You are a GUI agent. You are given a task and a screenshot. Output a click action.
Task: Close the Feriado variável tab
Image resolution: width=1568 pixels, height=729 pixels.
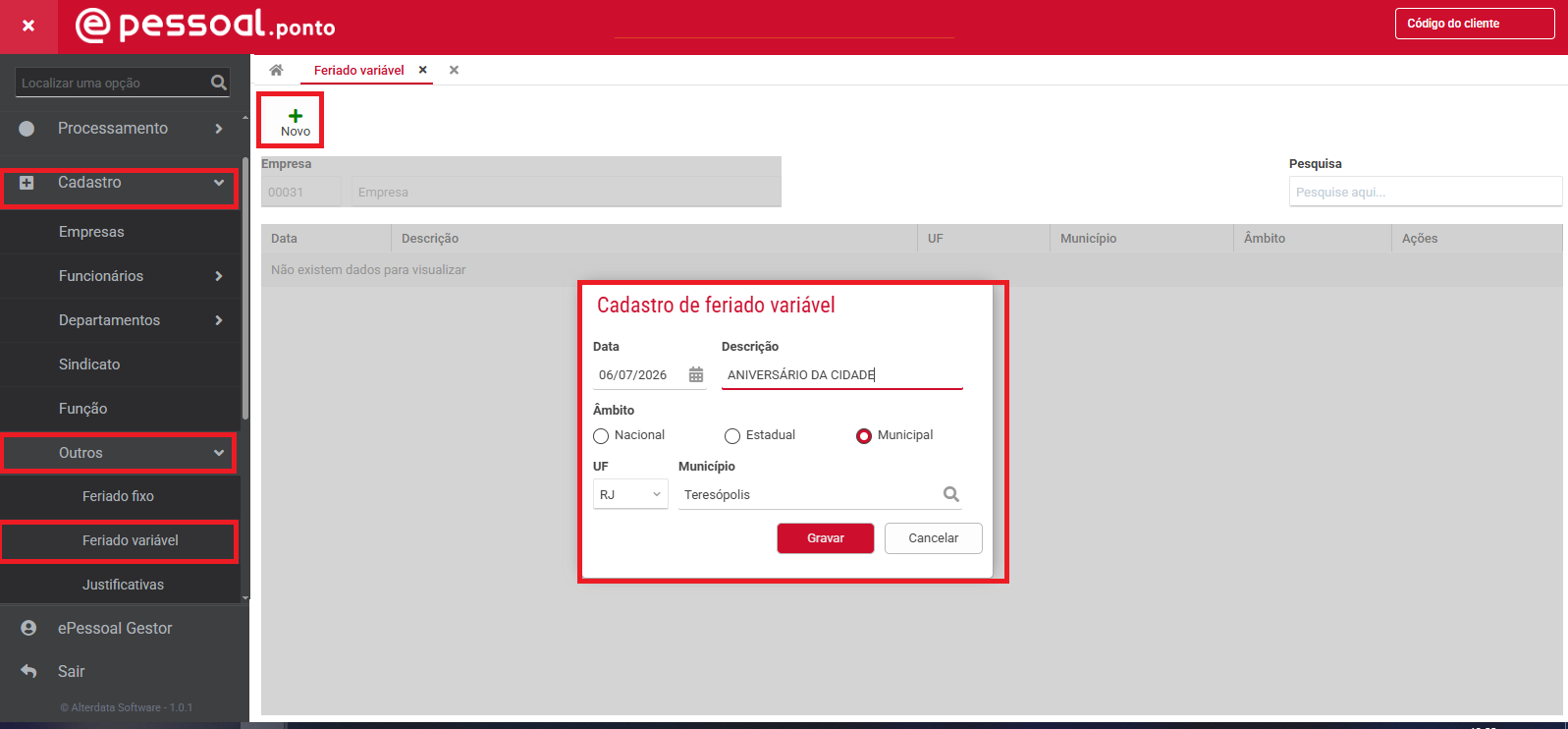423,70
